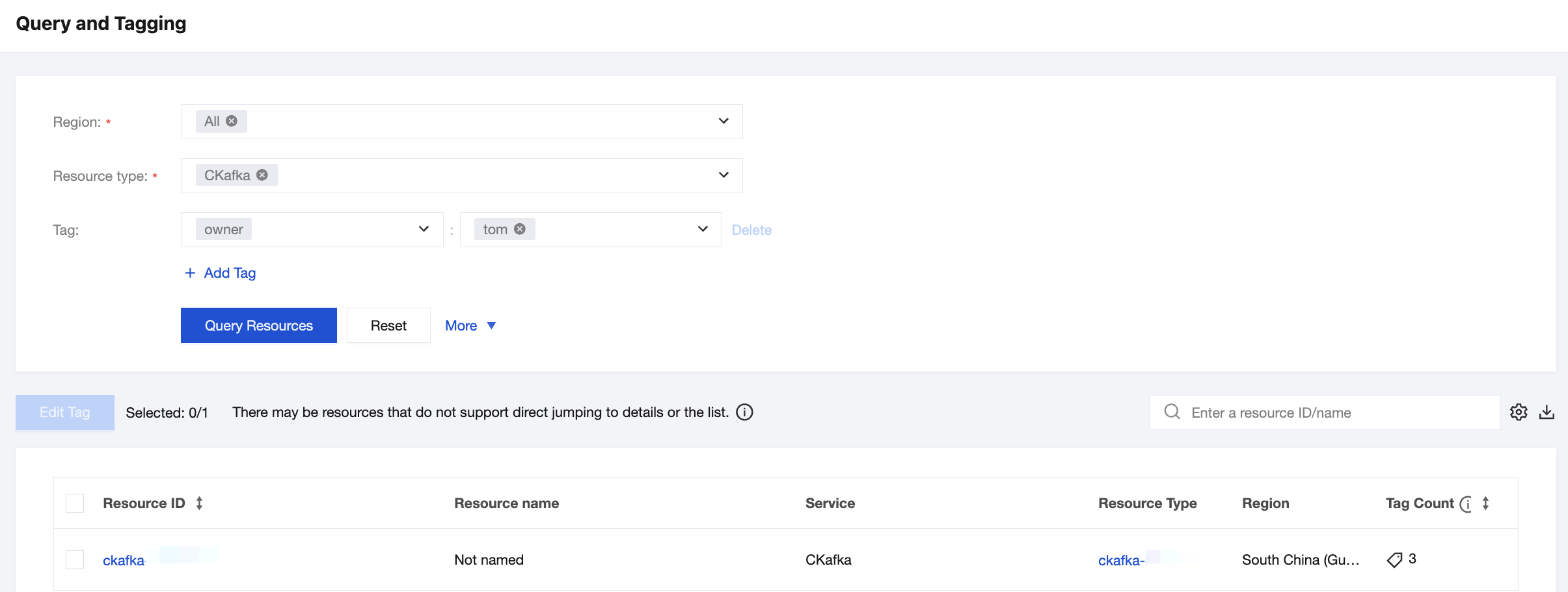Screen dimensions: 1568x592
Task: Click the Add Tag link
Action: coord(221,273)
